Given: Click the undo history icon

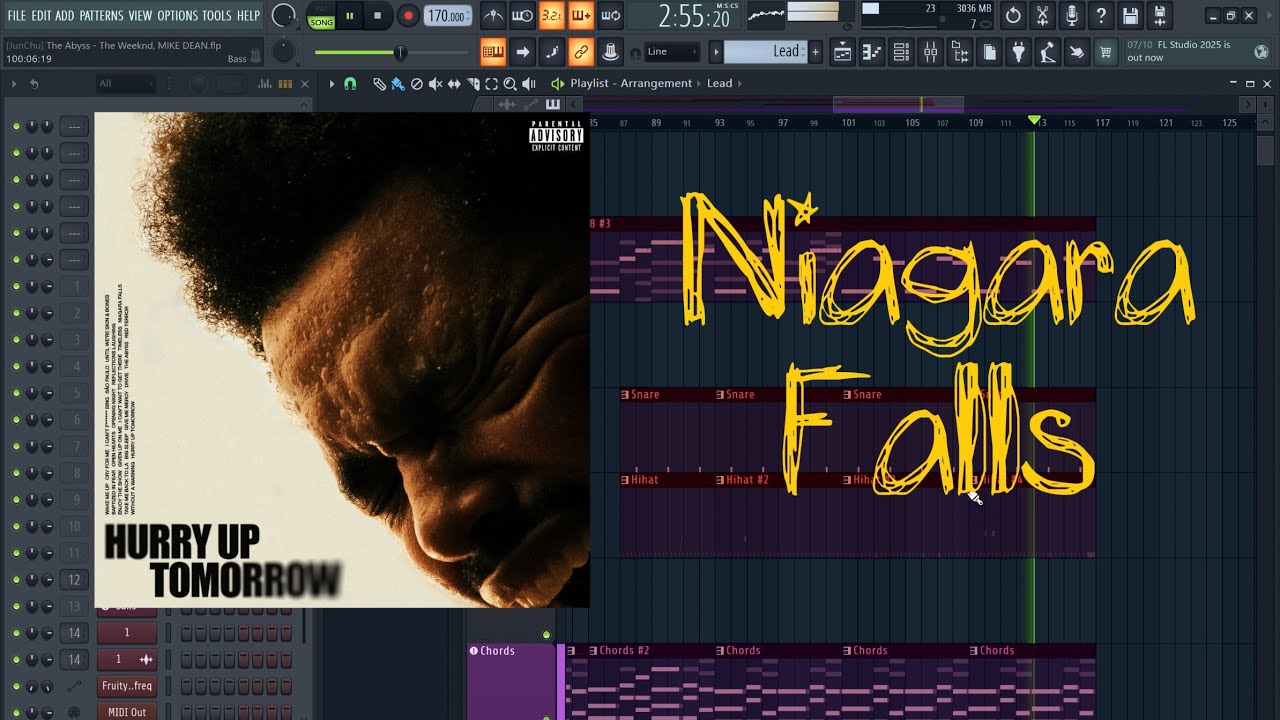Looking at the screenshot, I should (x=1013, y=16).
